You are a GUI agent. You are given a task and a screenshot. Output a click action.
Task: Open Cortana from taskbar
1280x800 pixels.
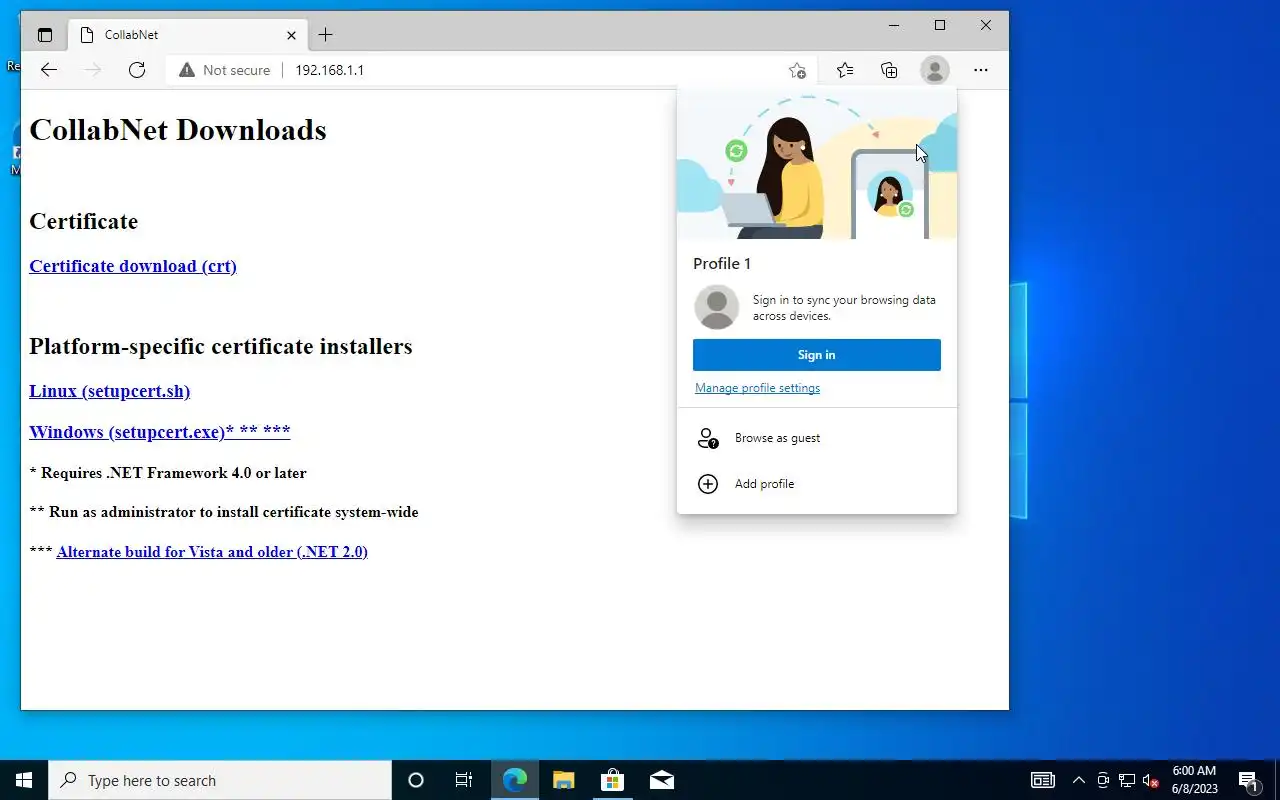point(416,780)
